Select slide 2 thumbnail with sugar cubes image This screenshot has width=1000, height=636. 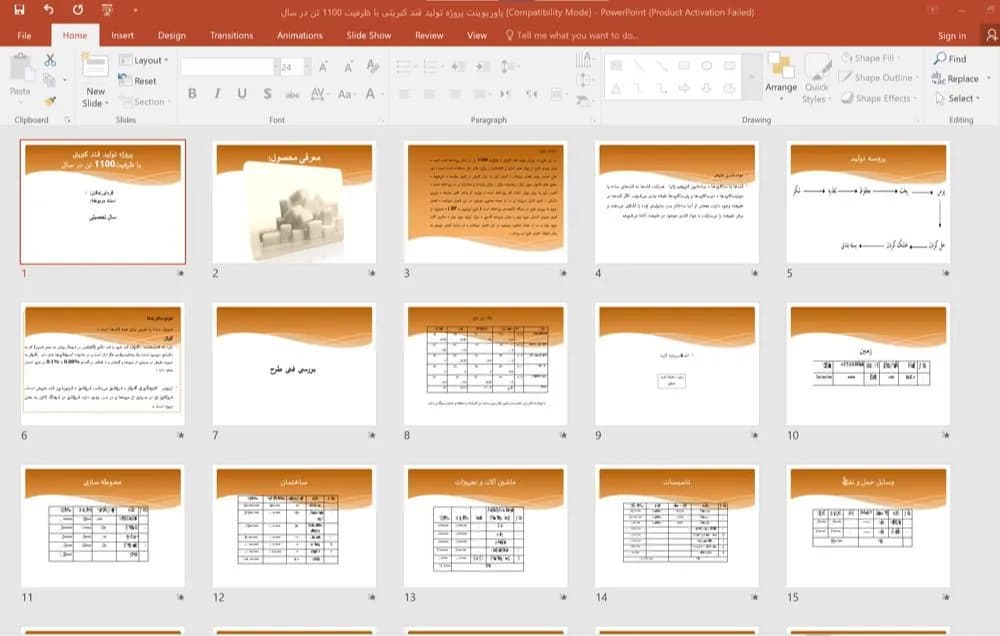pos(294,202)
